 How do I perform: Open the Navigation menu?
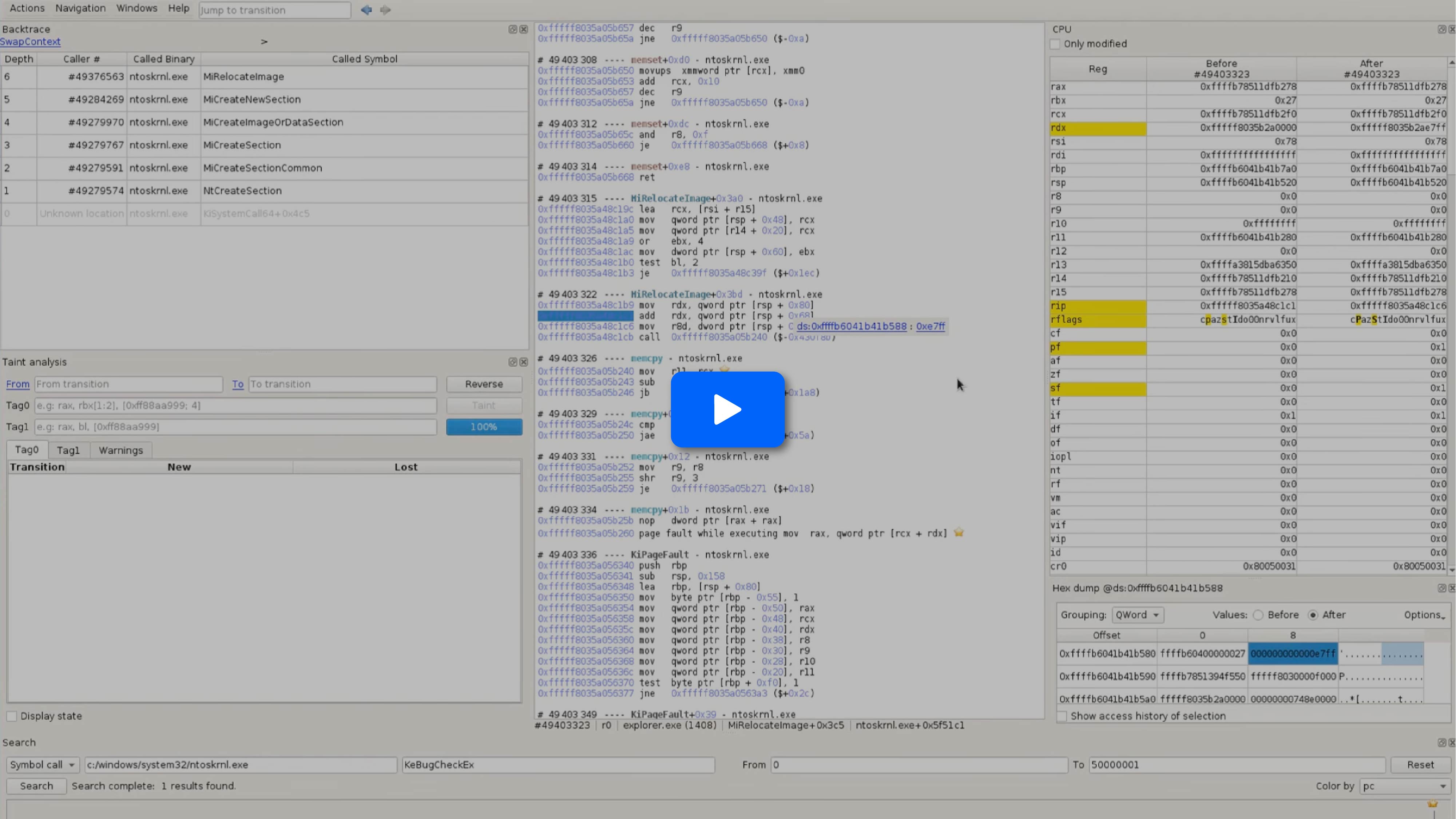(80, 8)
